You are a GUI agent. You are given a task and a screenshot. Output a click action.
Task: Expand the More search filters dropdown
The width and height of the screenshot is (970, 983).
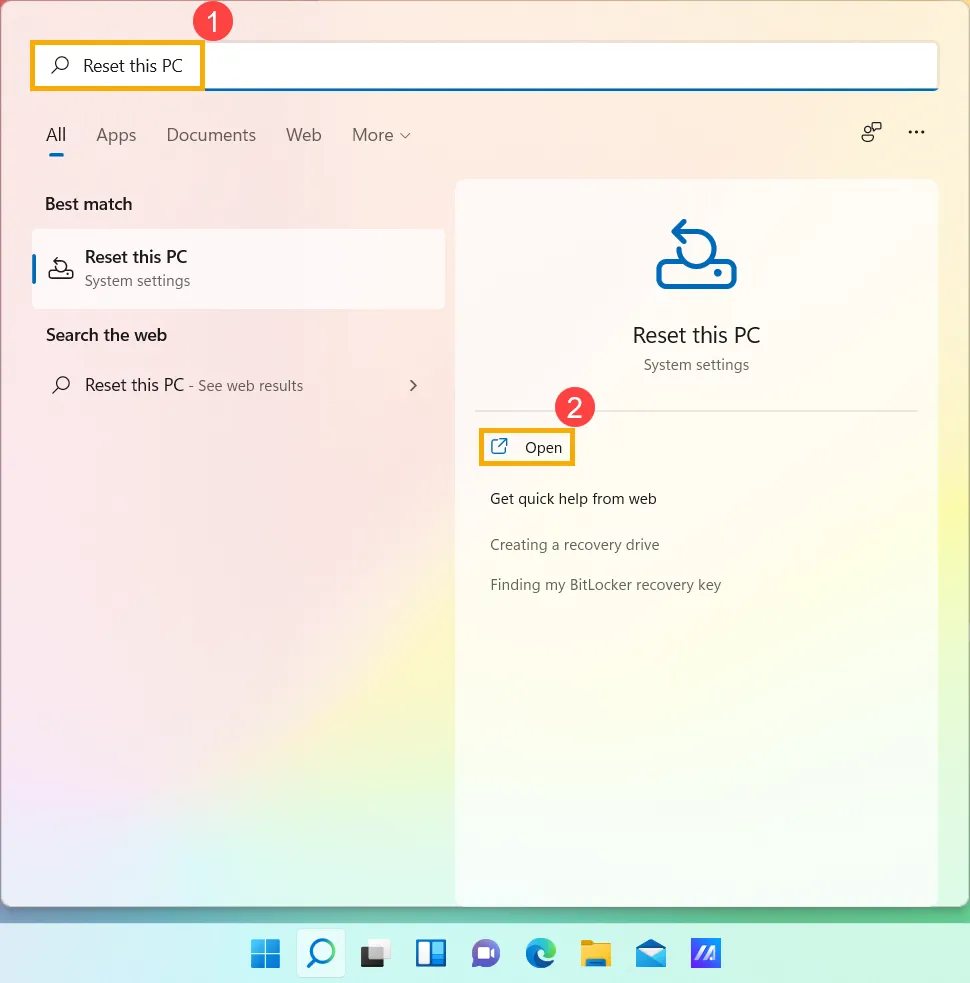(x=380, y=134)
